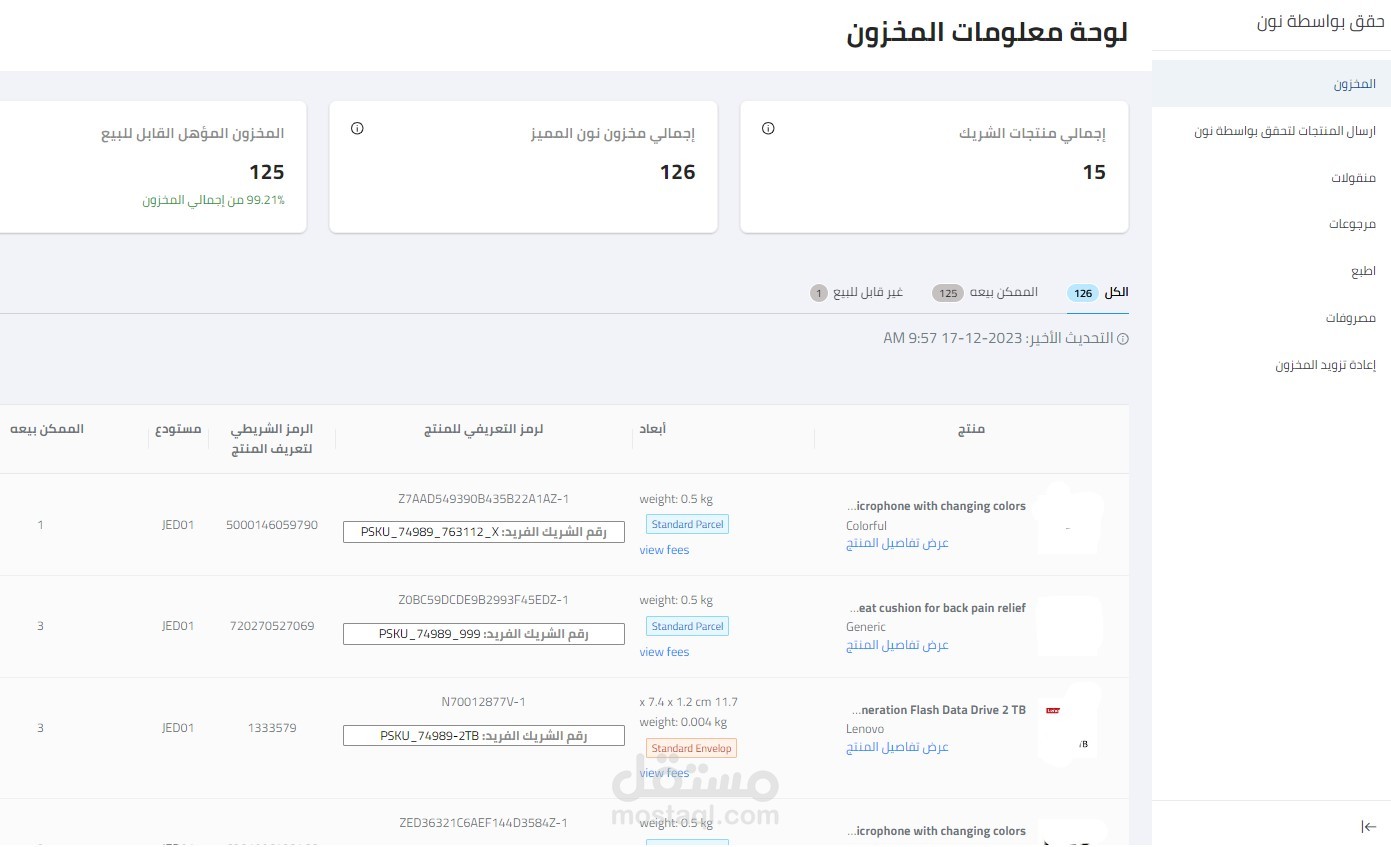The image size is (1391, 847).
Task: Click product title 'eat cushion for back pain relief'
Action: point(937,608)
